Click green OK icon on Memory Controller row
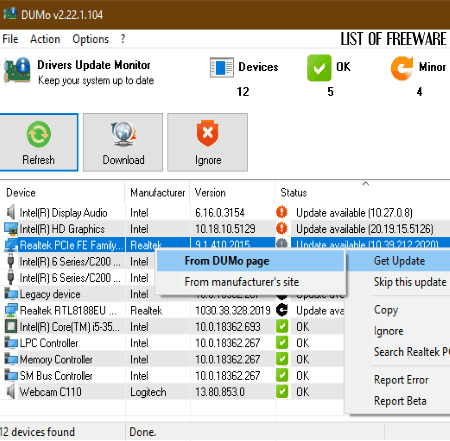The width and height of the screenshot is (450, 441). [x=282, y=359]
